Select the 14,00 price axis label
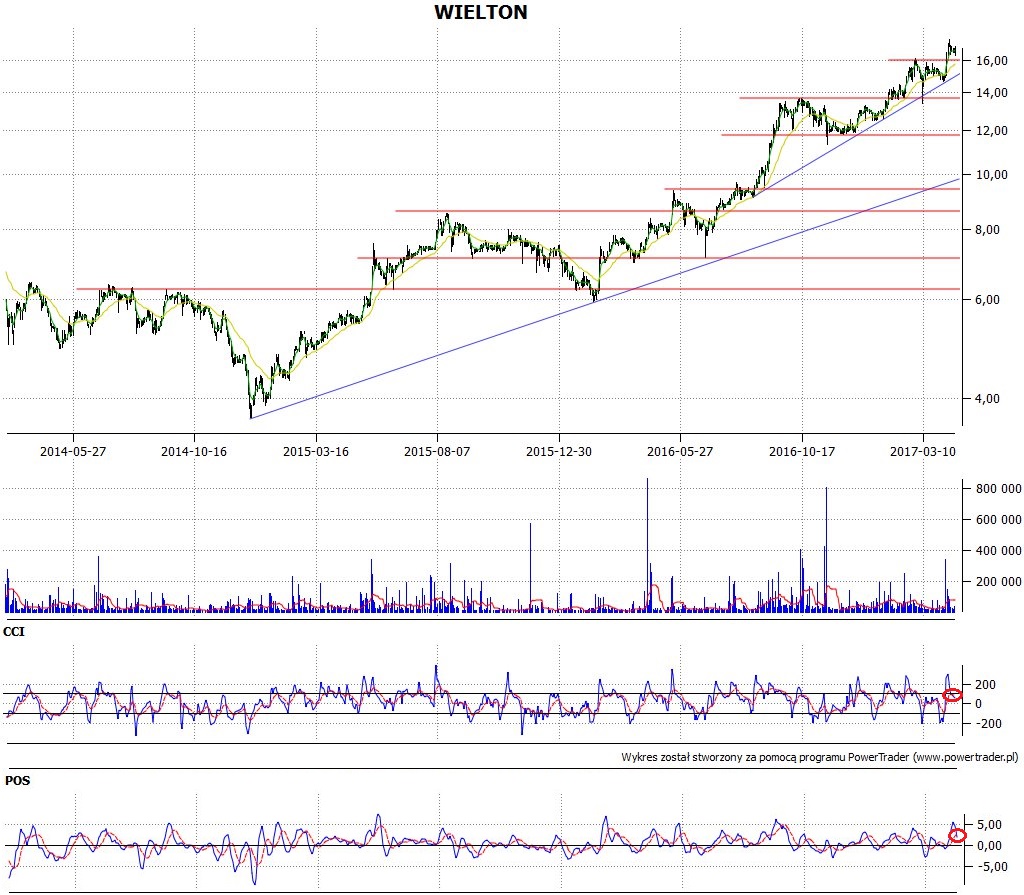This screenshot has width=1024, height=895. tap(991, 93)
